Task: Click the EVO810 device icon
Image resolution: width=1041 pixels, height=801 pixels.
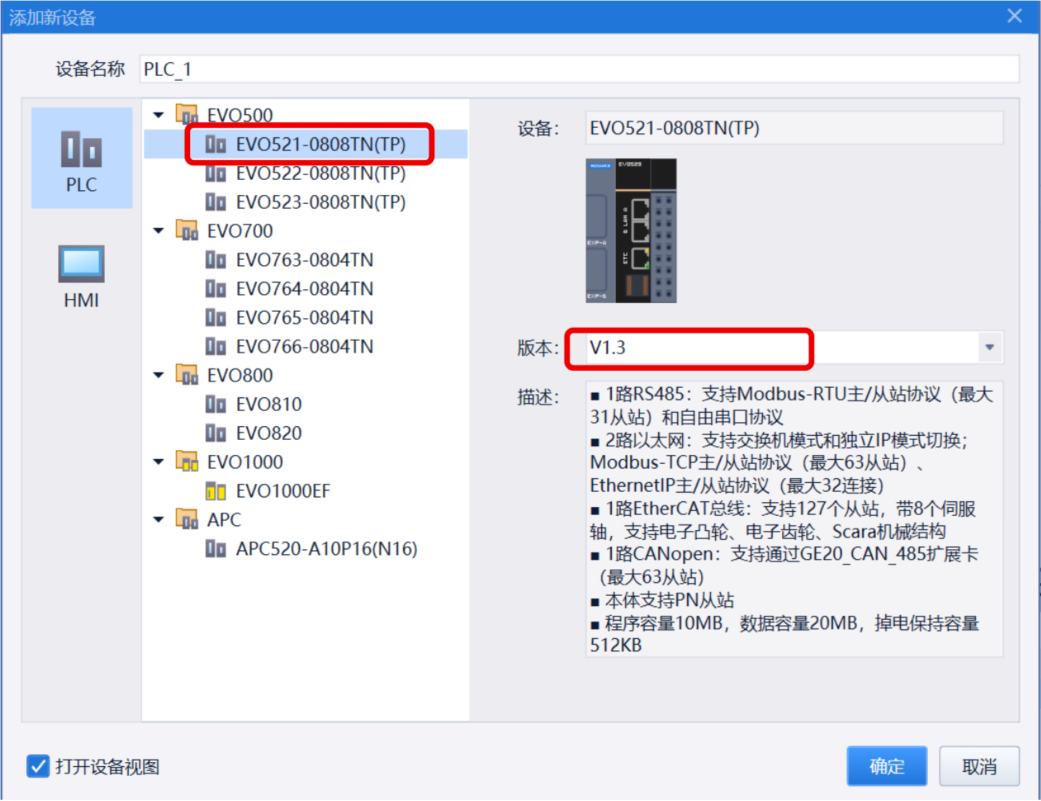Action: click(x=215, y=404)
